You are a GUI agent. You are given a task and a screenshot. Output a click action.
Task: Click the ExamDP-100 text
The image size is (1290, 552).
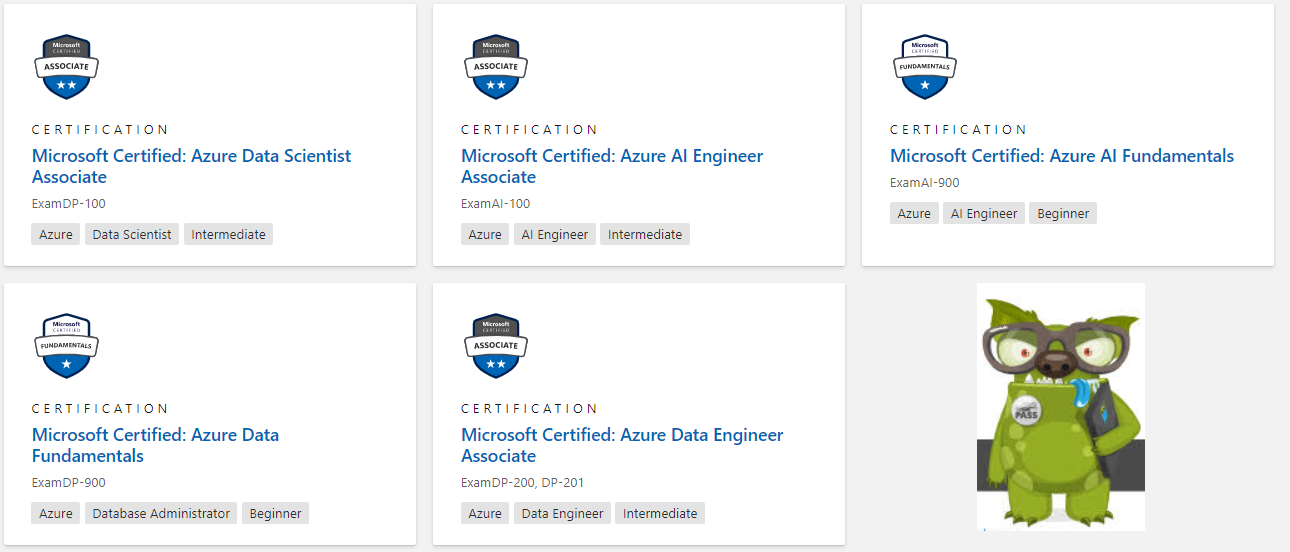[69, 204]
